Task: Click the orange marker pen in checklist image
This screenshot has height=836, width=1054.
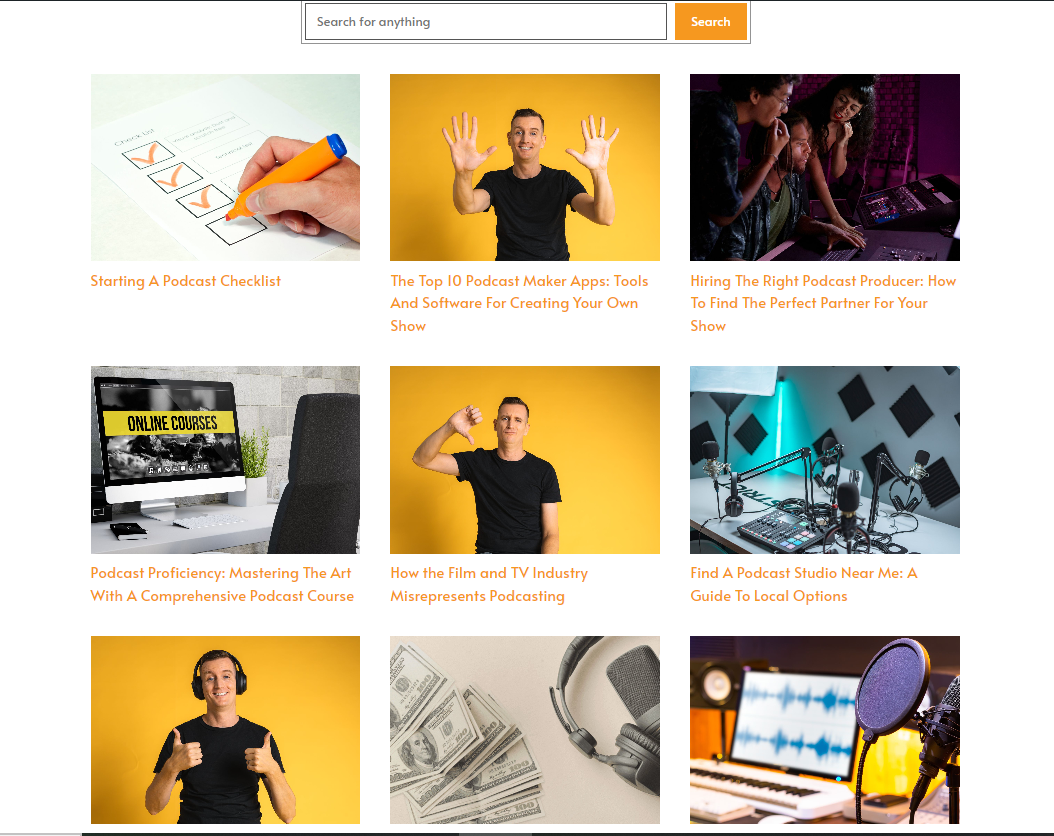Action: [x=288, y=177]
